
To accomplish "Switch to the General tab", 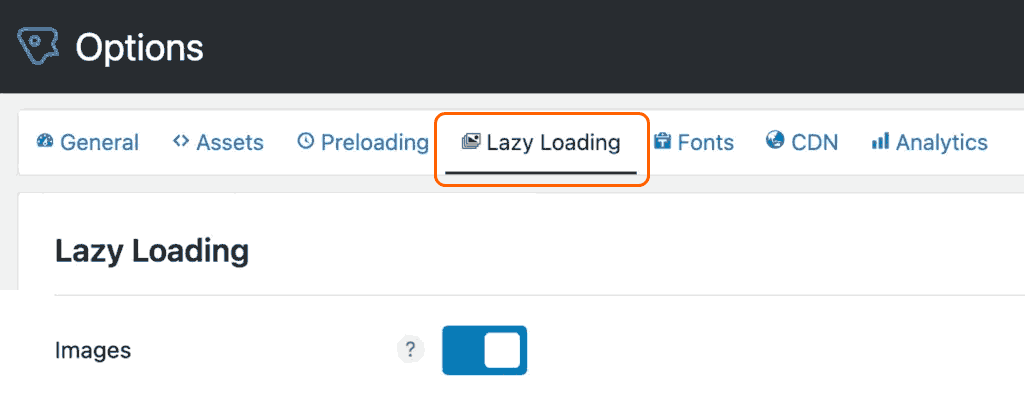I will tap(99, 142).
